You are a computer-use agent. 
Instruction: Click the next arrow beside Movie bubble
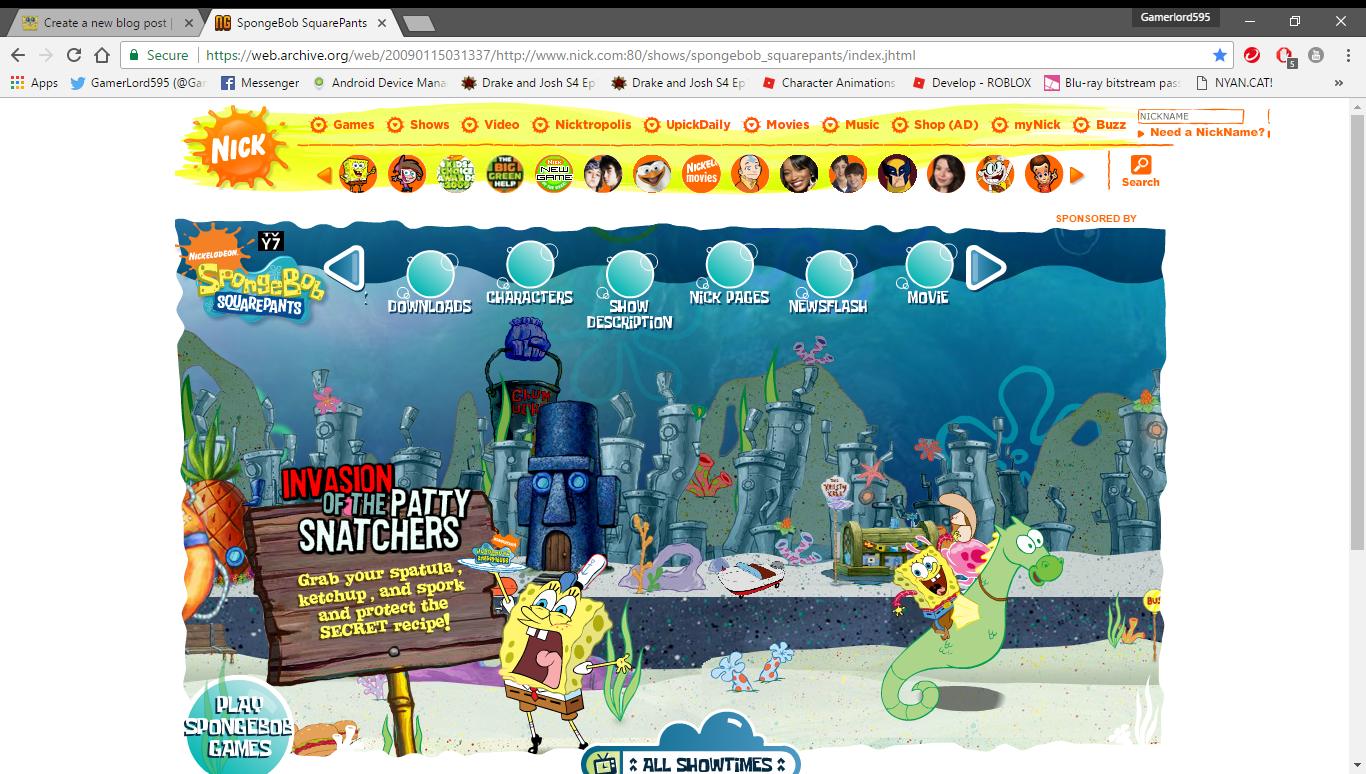986,268
